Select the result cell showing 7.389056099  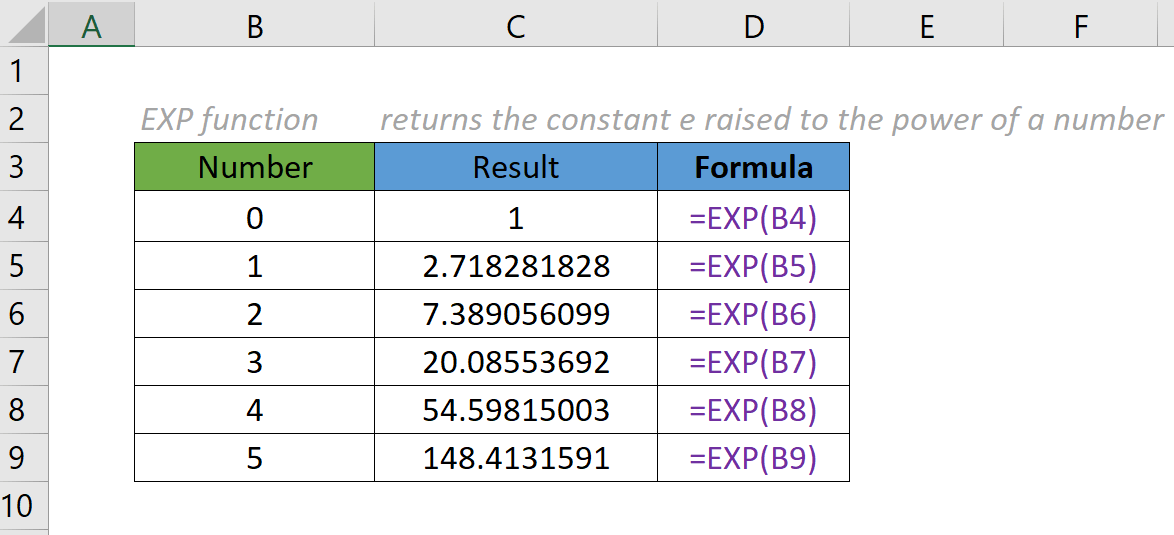515,314
